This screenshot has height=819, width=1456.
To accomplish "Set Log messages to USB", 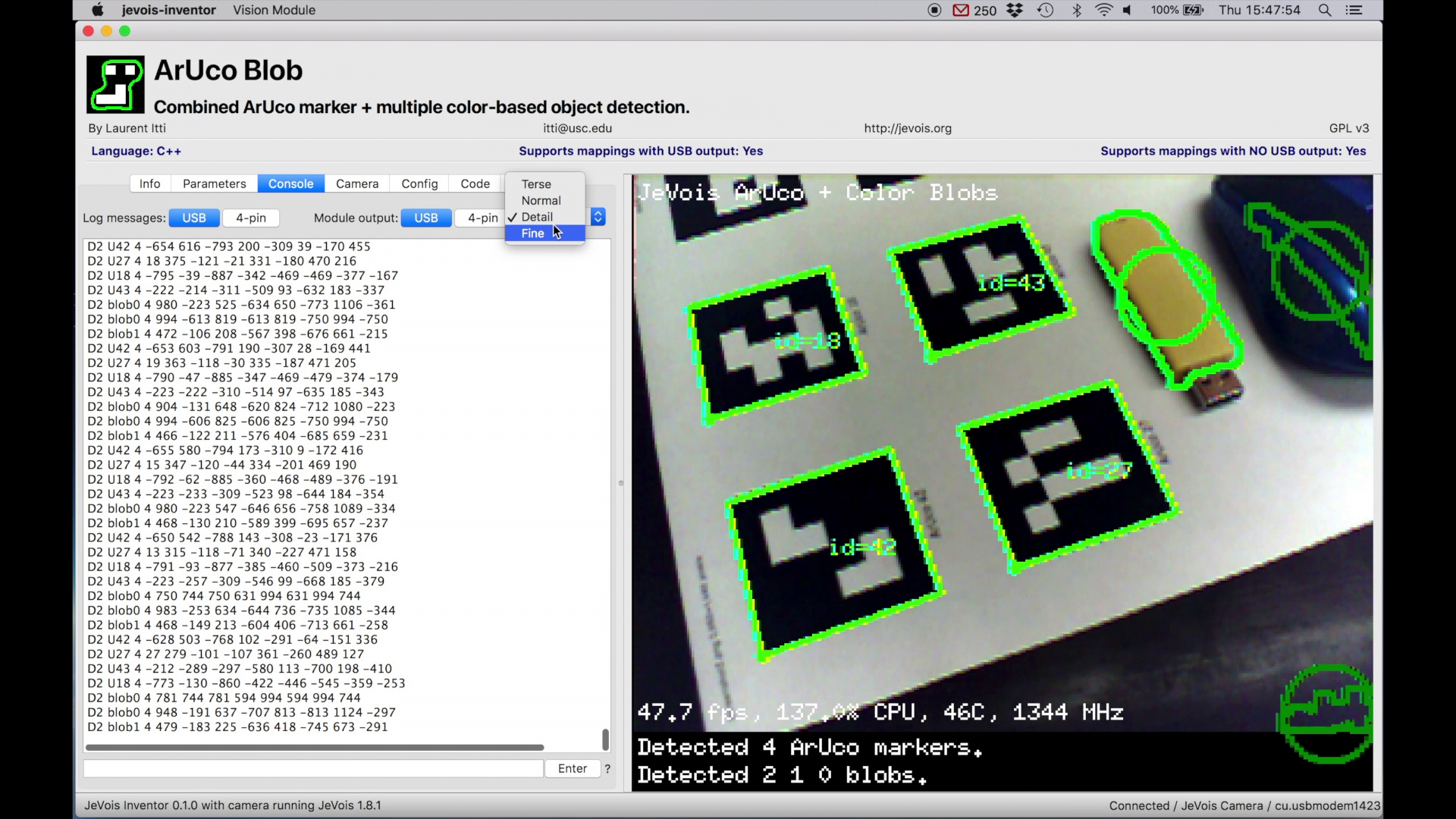I will pos(194,218).
